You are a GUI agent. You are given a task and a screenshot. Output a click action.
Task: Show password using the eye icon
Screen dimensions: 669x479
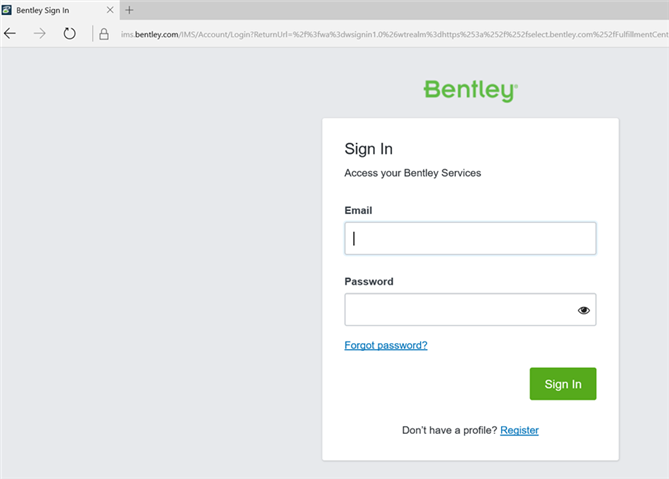tap(584, 310)
